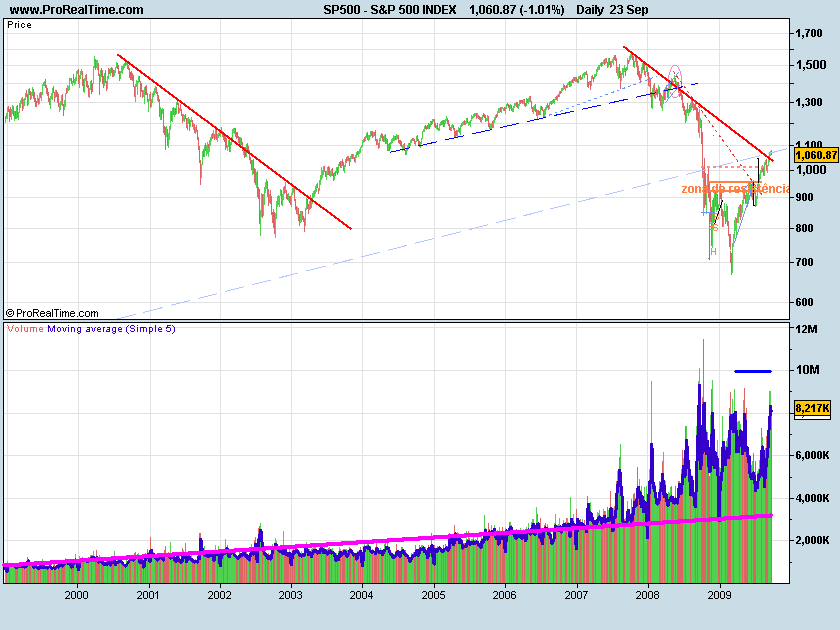This screenshot has width=840, height=630.
Task: Click the 2001 year label on time axis
Action: pos(148,595)
